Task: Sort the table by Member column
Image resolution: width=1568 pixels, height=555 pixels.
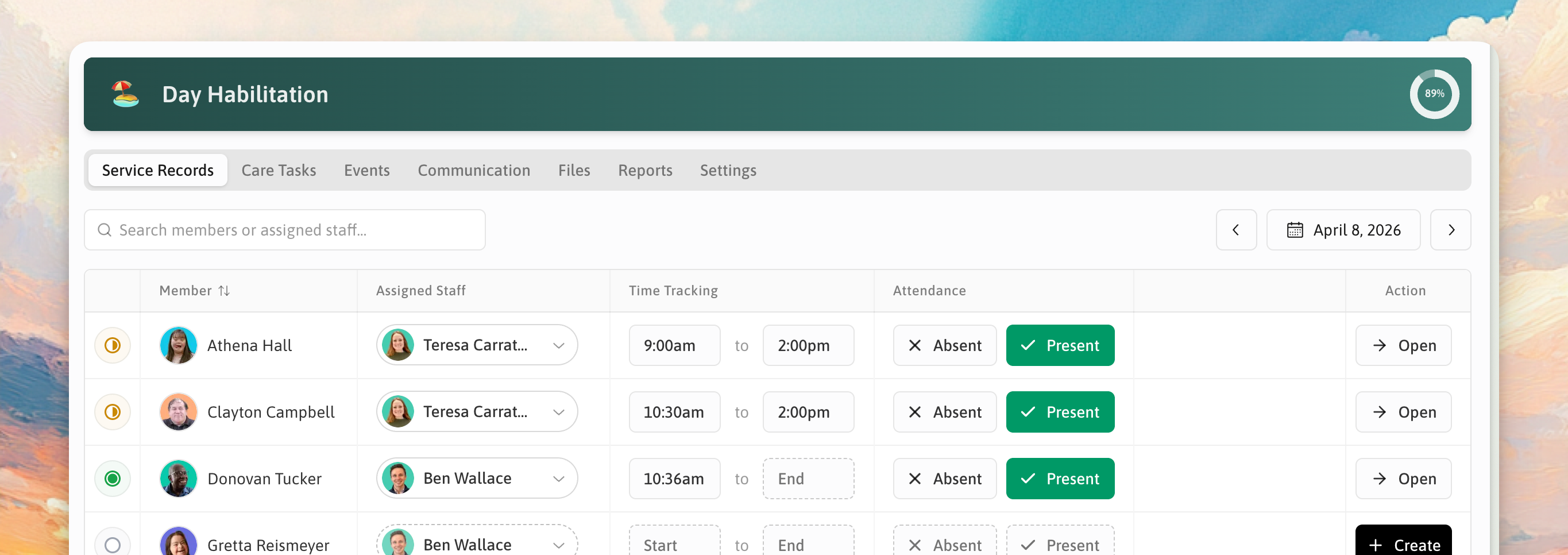Action: coord(195,291)
